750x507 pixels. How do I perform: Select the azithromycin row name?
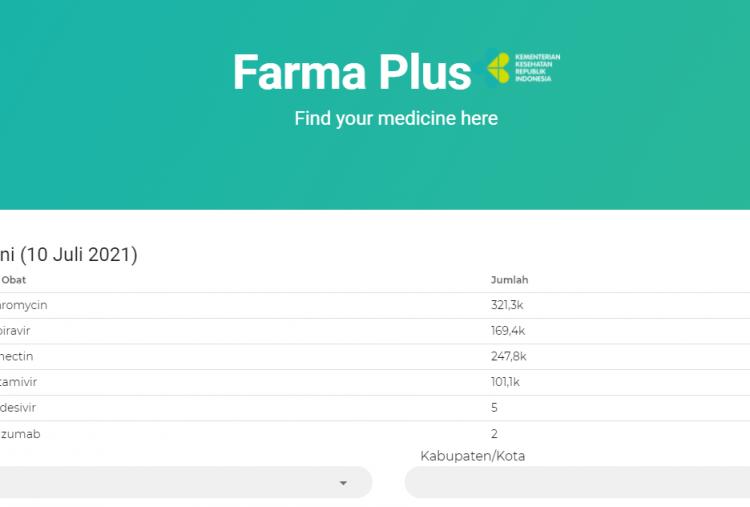tap(24, 305)
